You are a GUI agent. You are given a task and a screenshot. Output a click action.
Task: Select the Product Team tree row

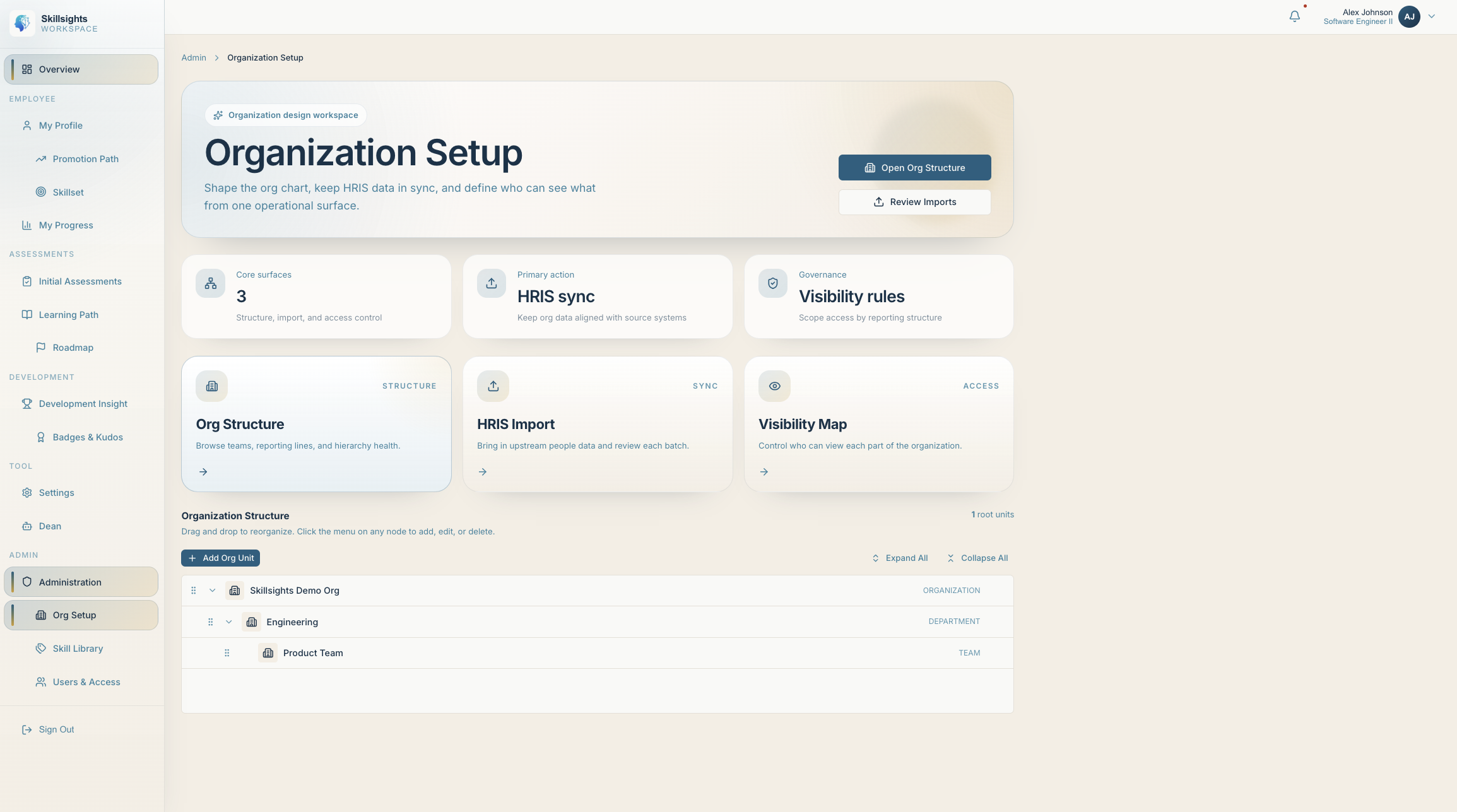[x=313, y=653]
